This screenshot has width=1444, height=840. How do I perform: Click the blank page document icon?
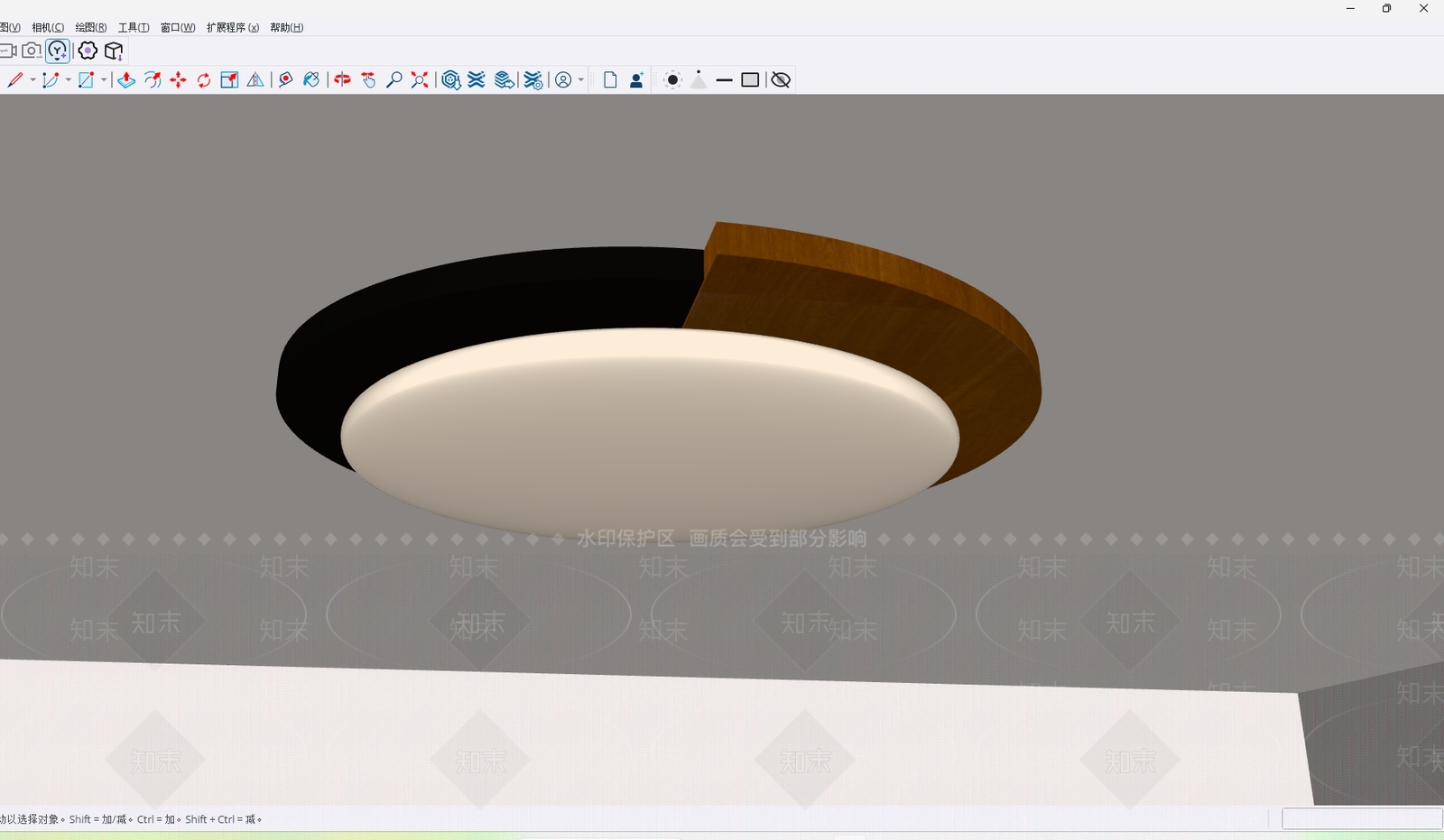[x=610, y=80]
